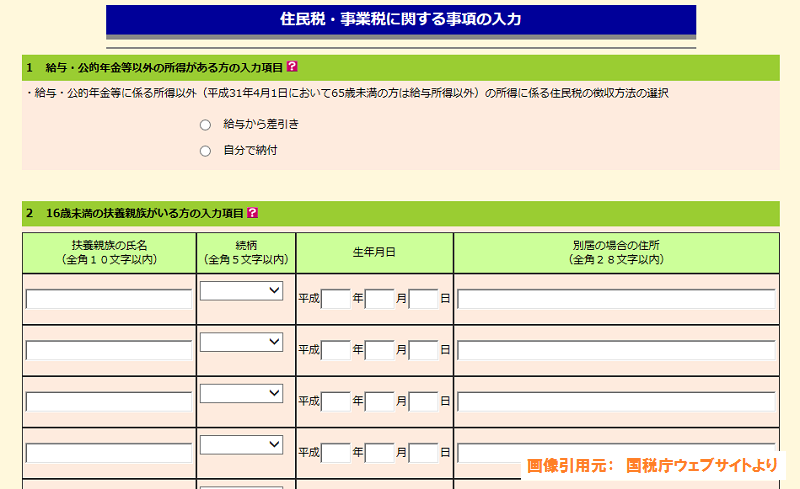This screenshot has width=800, height=489.
Task: Click the 住民税の徴収方法の選択 description text
Action: click(347, 93)
